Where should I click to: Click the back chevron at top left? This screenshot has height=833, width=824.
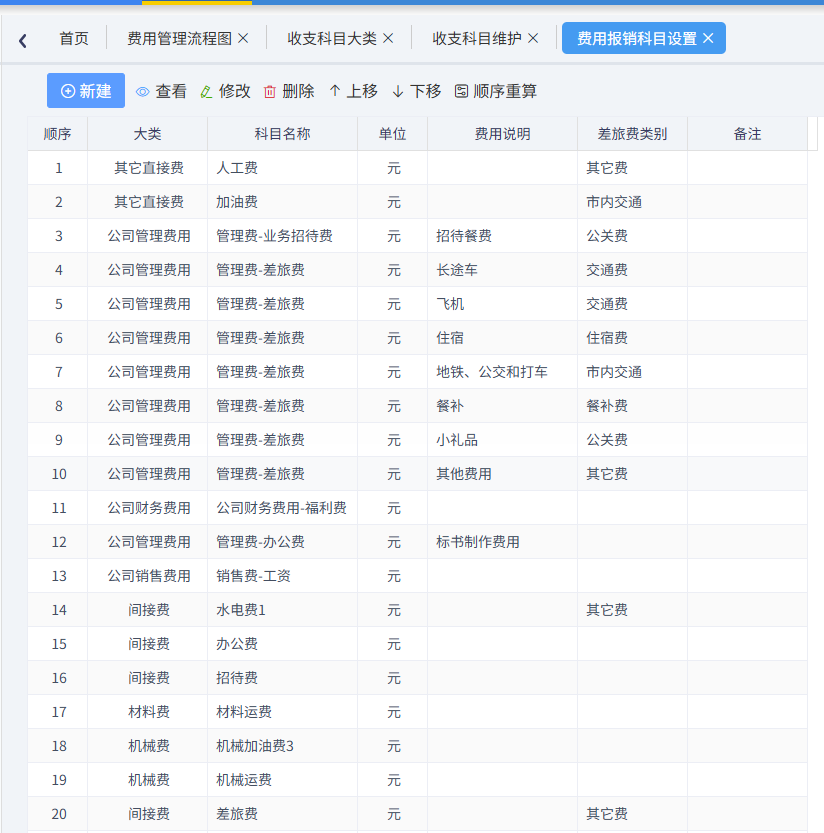[x=22, y=37]
